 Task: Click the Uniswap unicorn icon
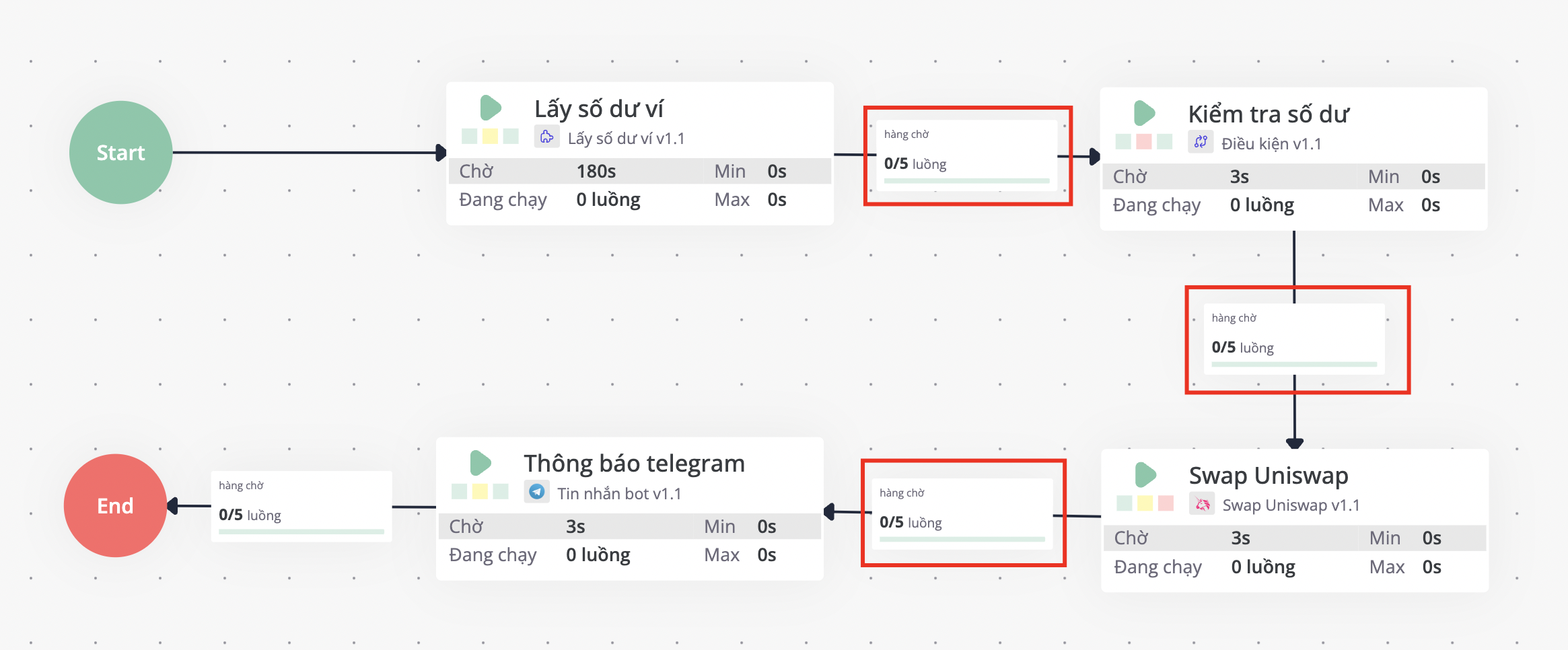click(1202, 504)
